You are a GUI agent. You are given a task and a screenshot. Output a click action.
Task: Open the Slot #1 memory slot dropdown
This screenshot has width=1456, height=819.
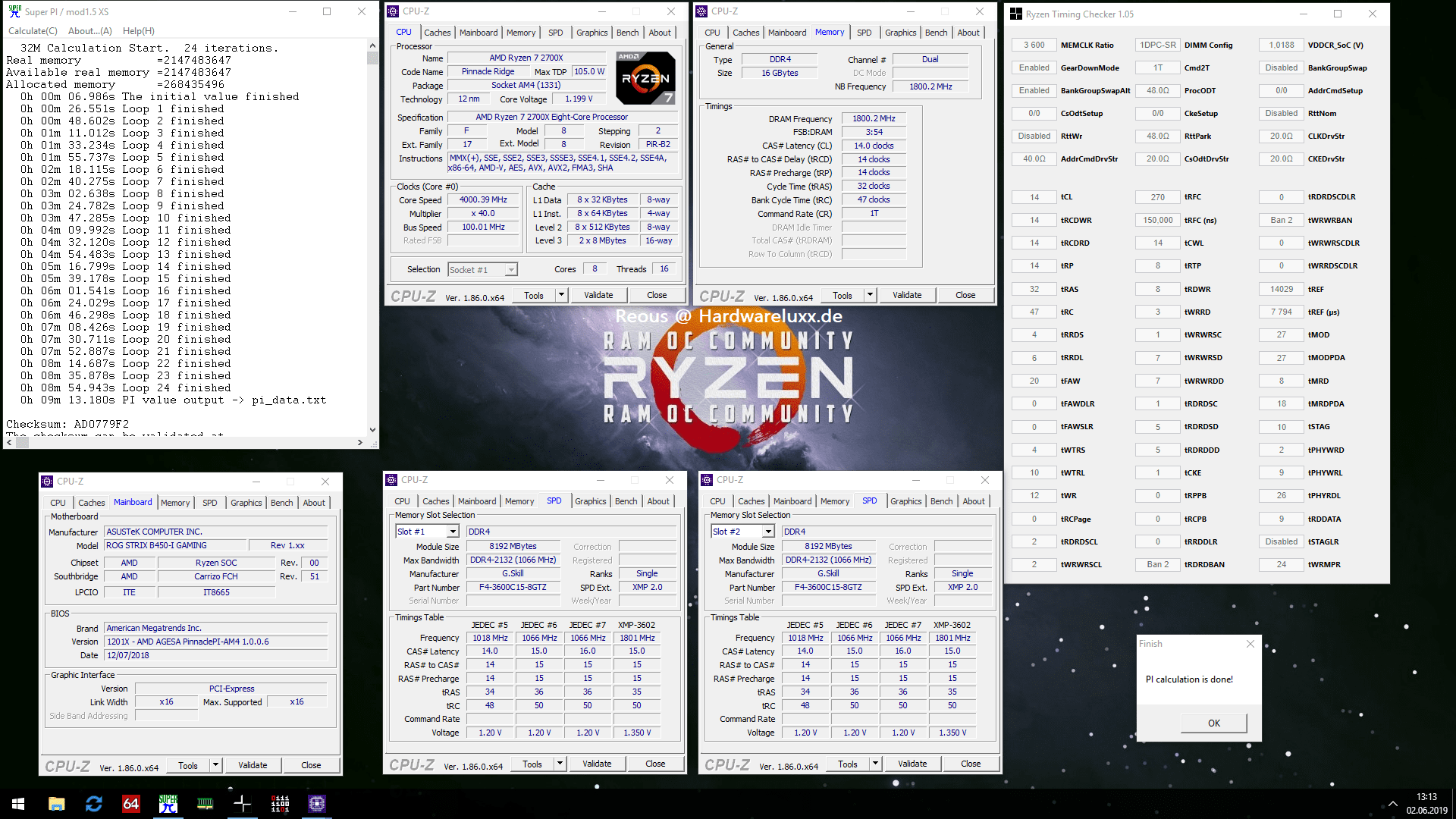(x=453, y=532)
